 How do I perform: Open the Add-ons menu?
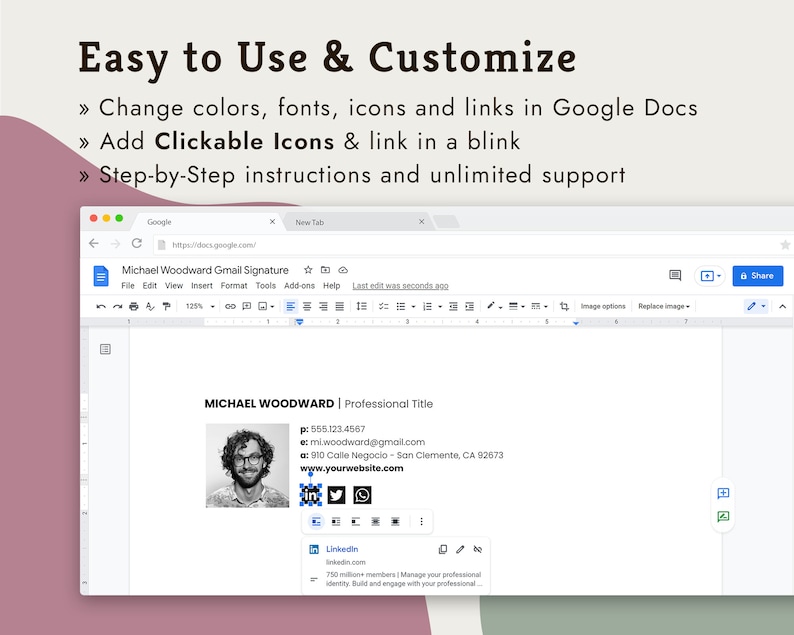click(299, 286)
